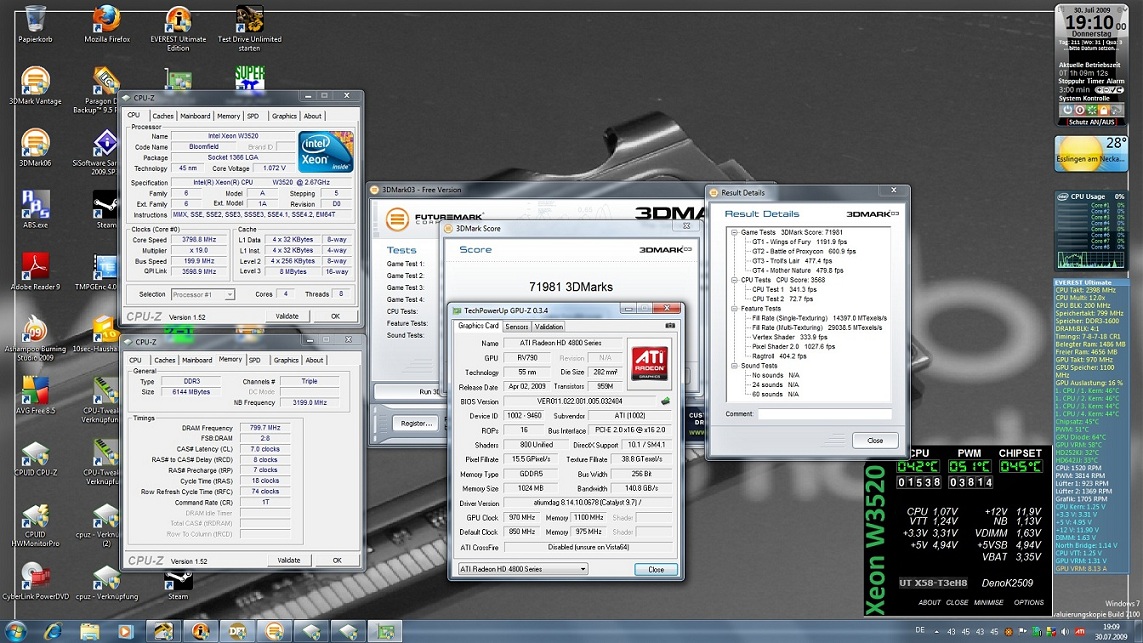Viewport: 1143px width, 643px height.
Task: Collapse the CPU Tests tree node
Action: [x=734, y=280]
